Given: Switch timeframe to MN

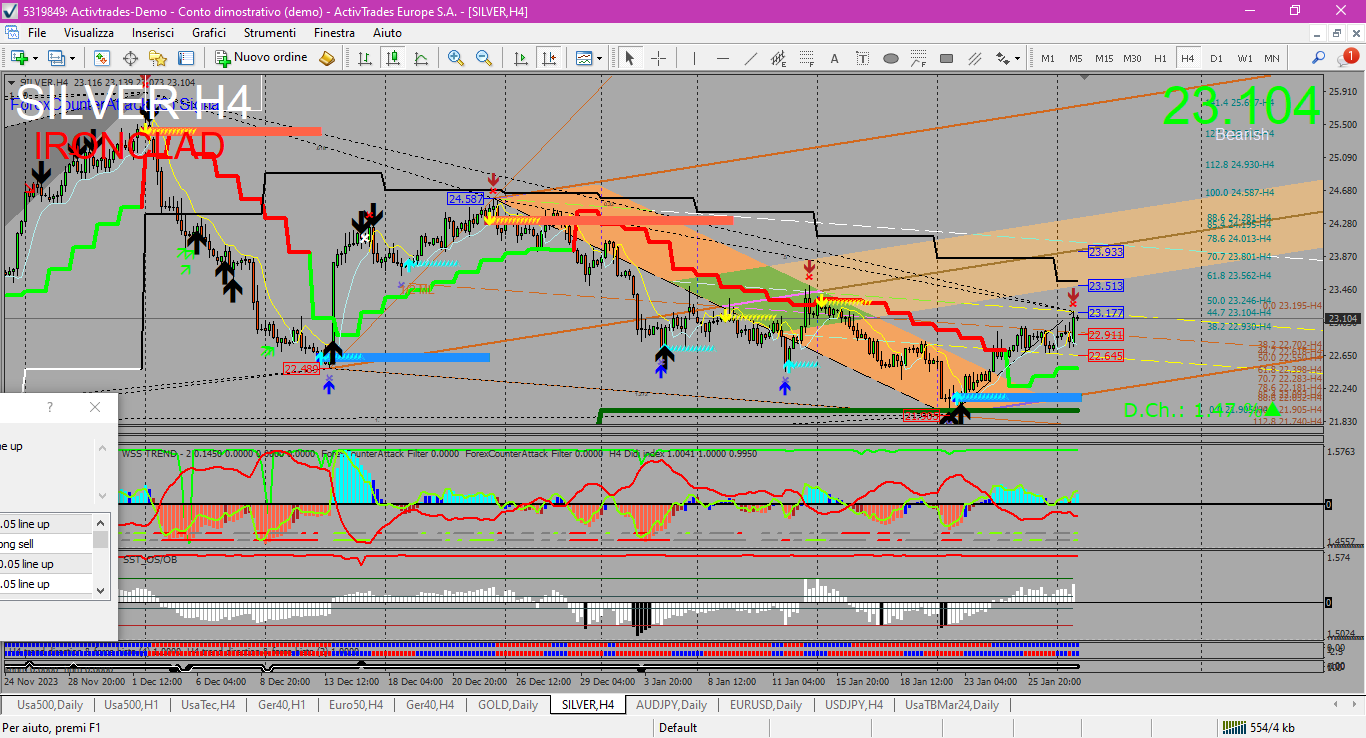Looking at the screenshot, I should 1272,58.
